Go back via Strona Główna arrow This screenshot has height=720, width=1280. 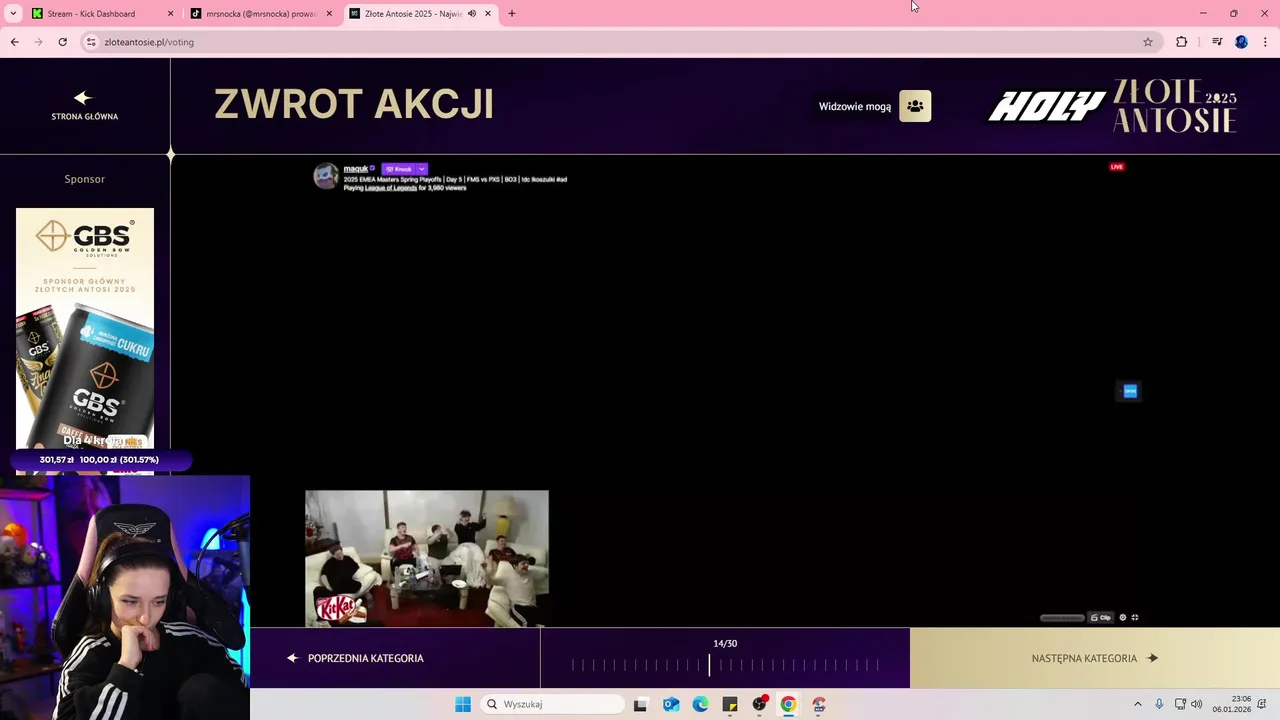coord(84,104)
